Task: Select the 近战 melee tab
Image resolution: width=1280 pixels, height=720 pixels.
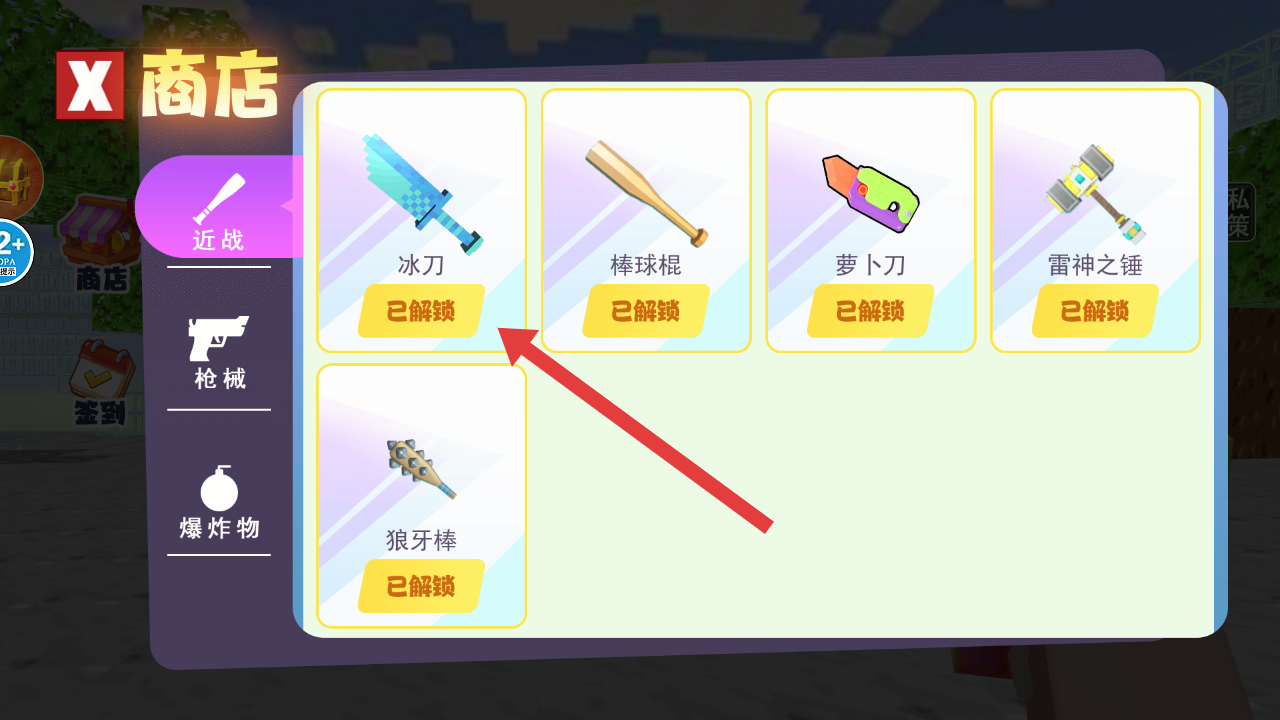Action: (x=219, y=207)
